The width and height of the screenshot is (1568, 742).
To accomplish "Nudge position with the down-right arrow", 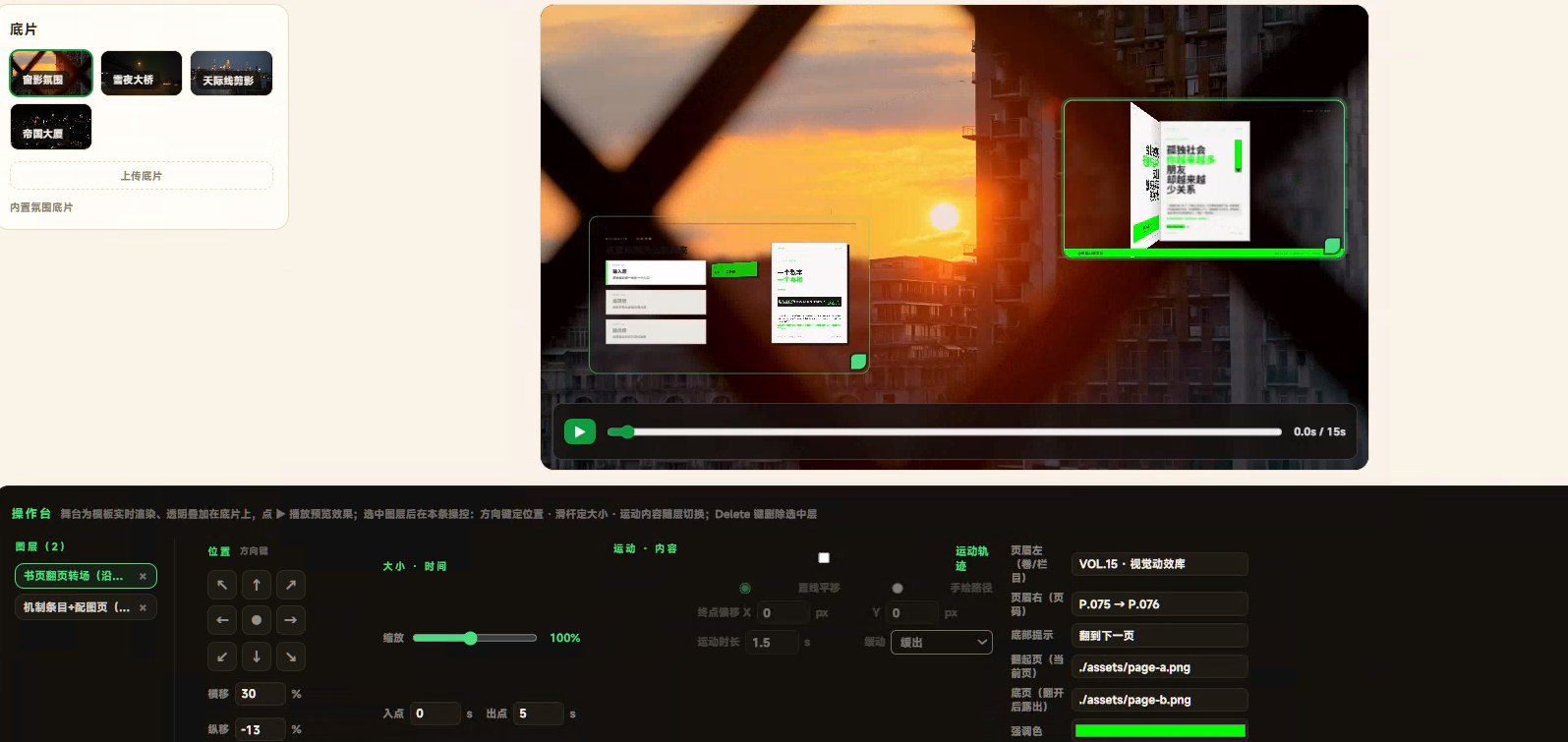I will (x=291, y=656).
